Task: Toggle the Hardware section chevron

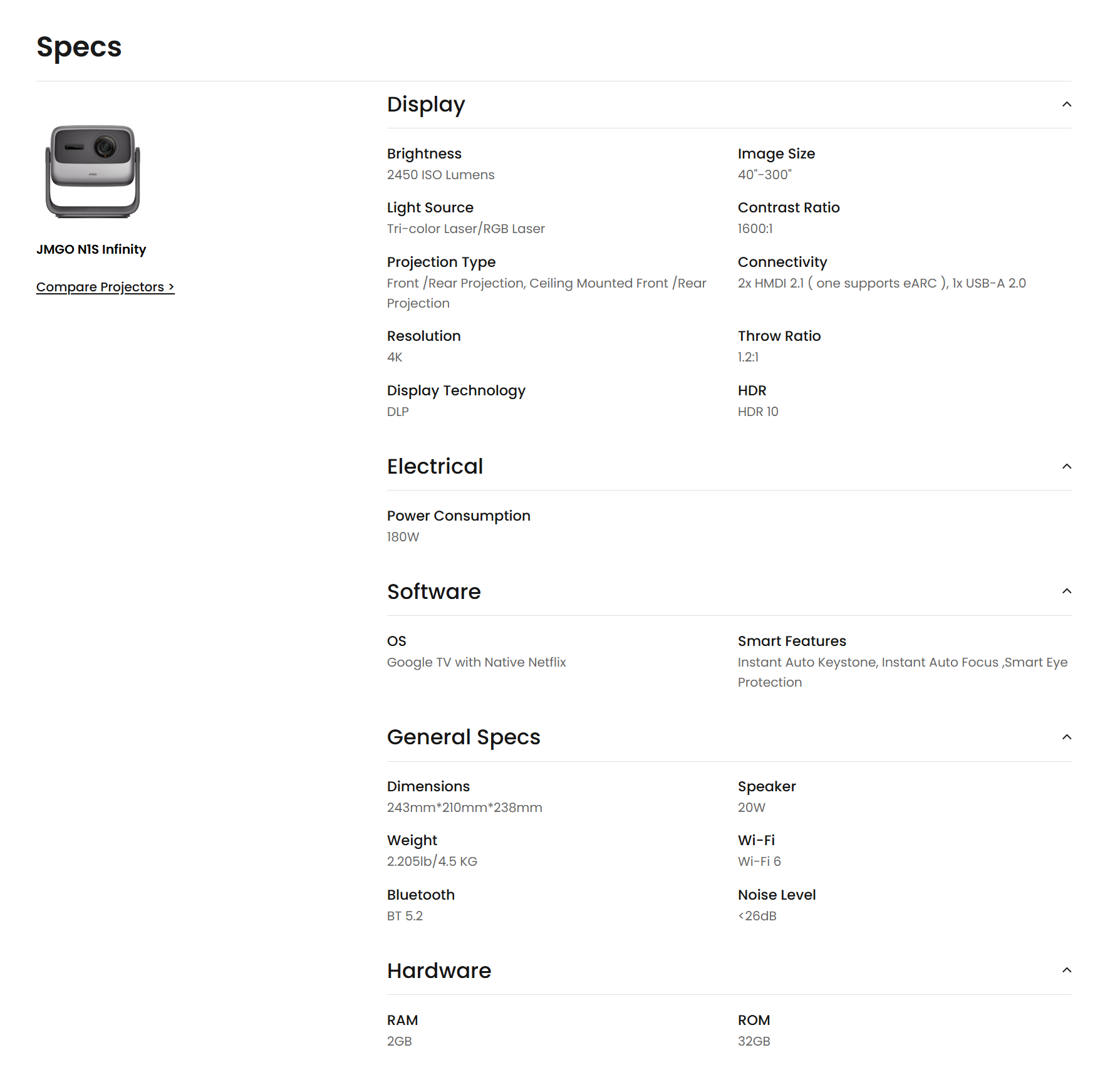Action: [1066, 970]
